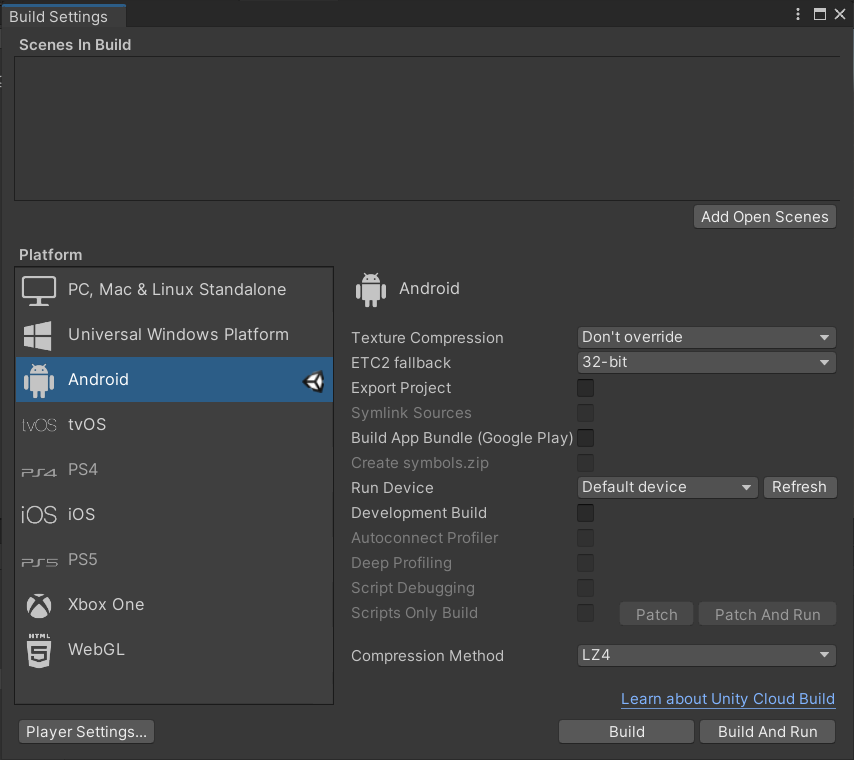Select the tvOS platform row
Viewport: 854px width, 760px height.
[x=174, y=425]
